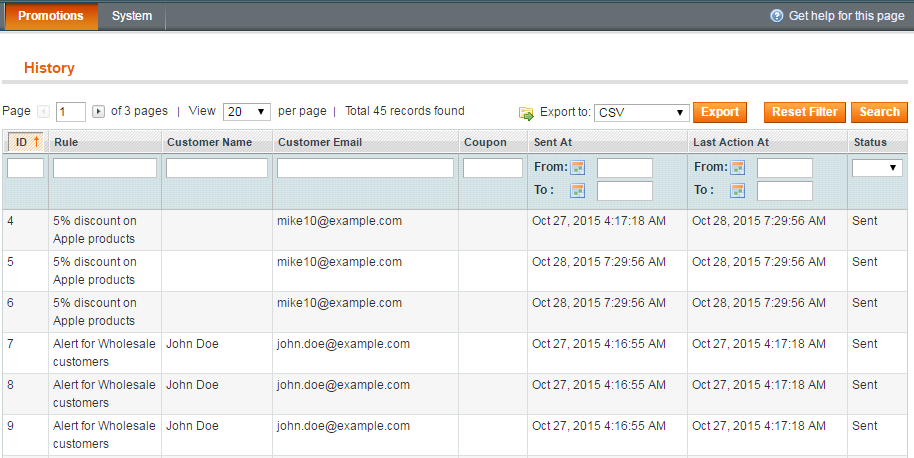Open Last Action At To calendar icon
This screenshot has width=914, height=458.
point(737,191)
